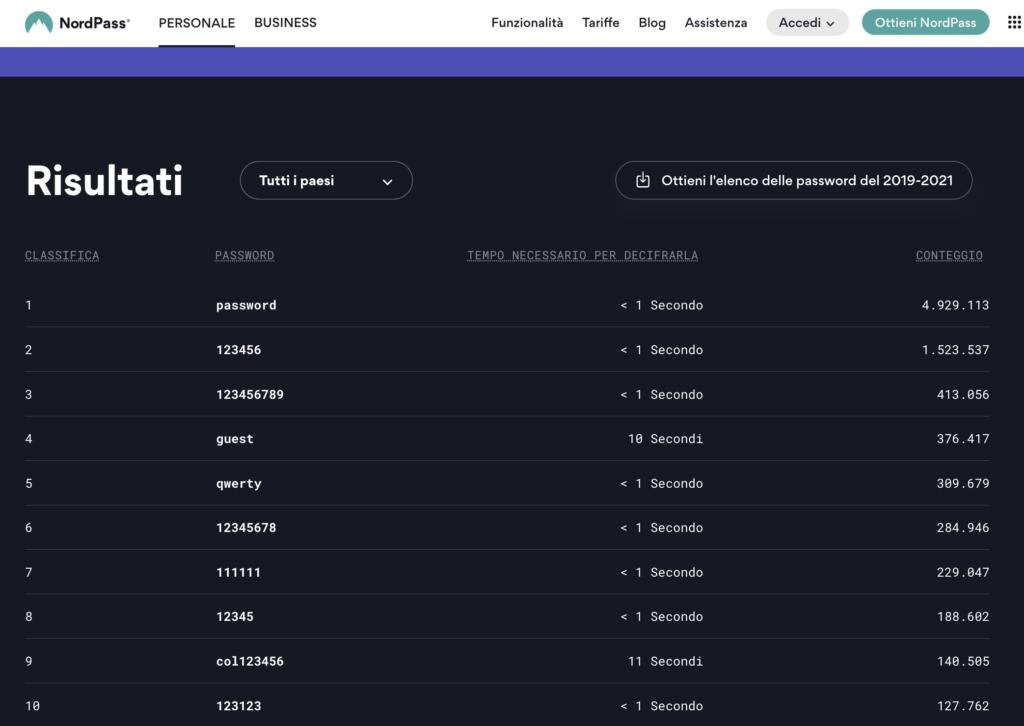
Task: Open the Assistenza support page
Action: coord(716,23)
